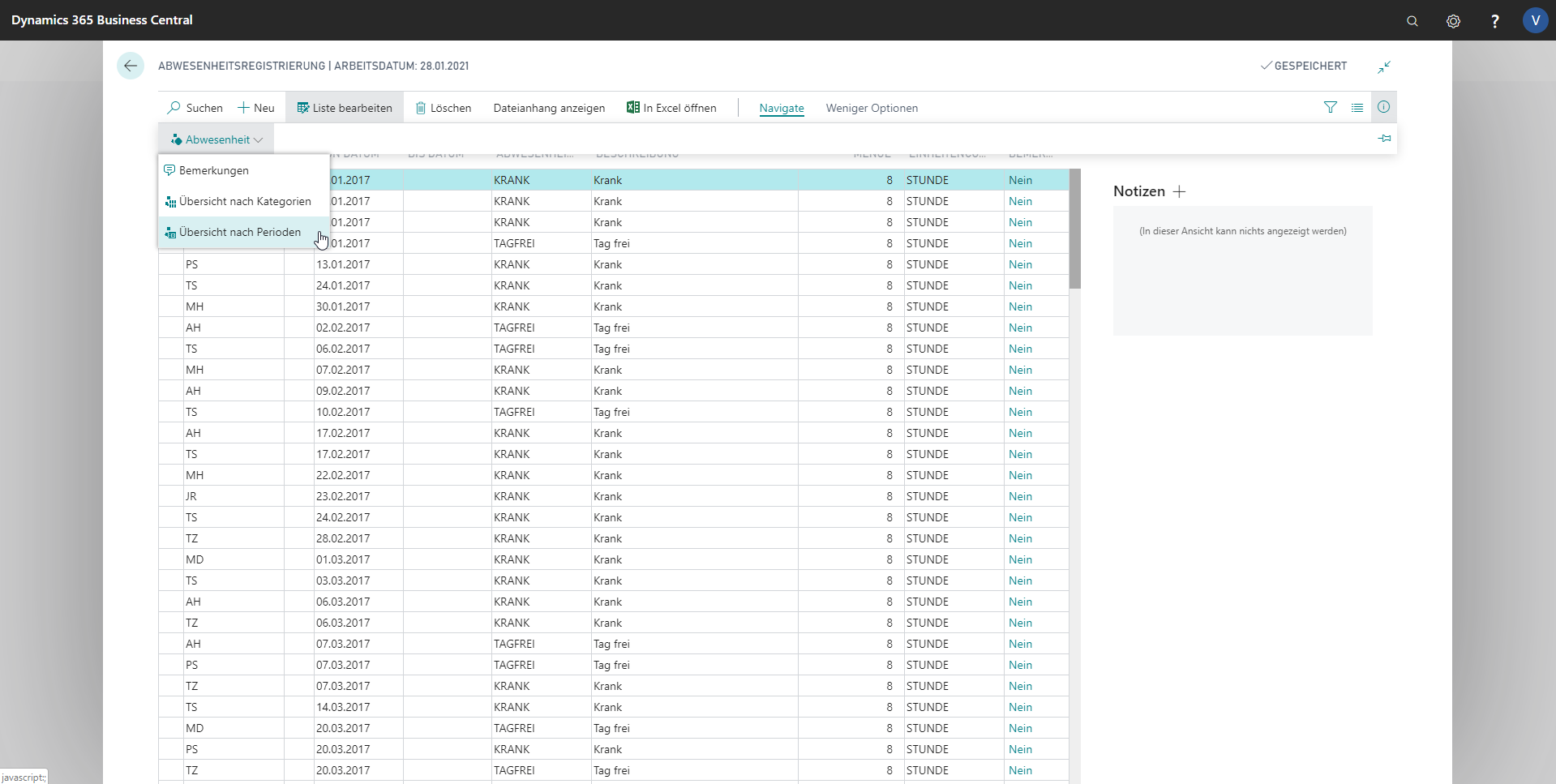Click Nein link in the highlighted first row
The width and height of the screenshot is (1556, 784).
1020,180
